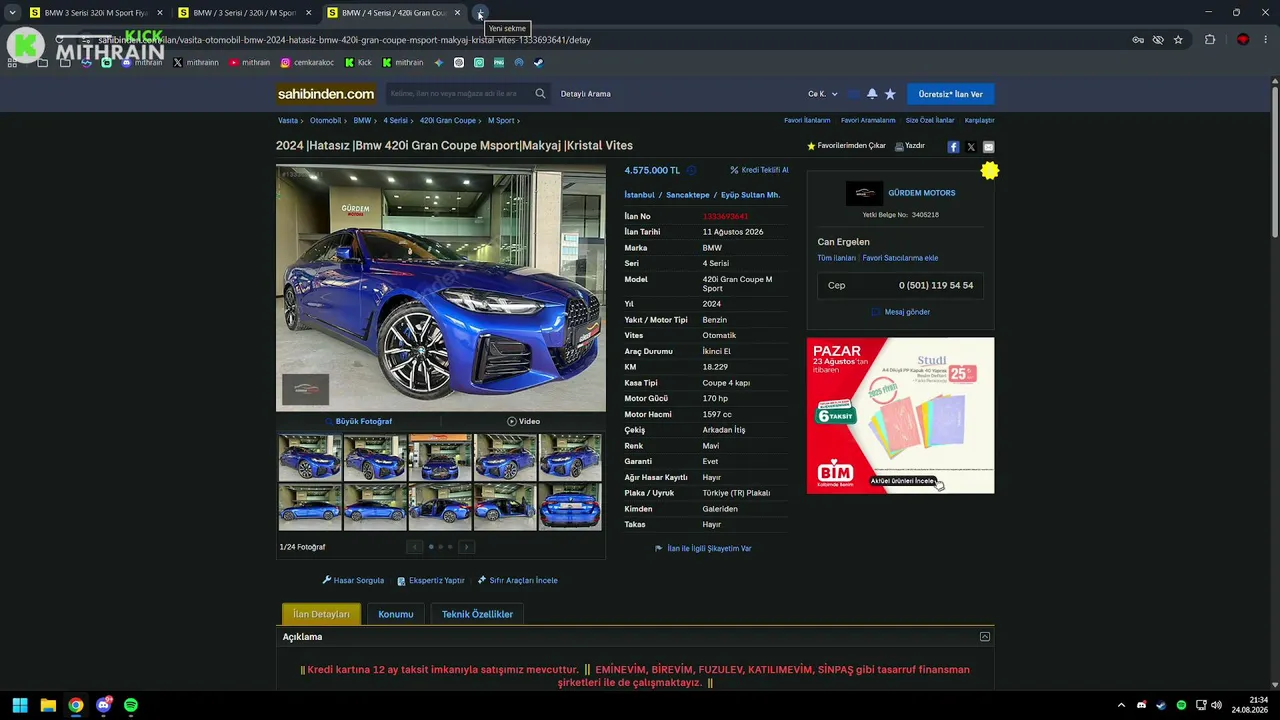Play the listing Video
Screen dimensions: 1280x720
point(523,421)
